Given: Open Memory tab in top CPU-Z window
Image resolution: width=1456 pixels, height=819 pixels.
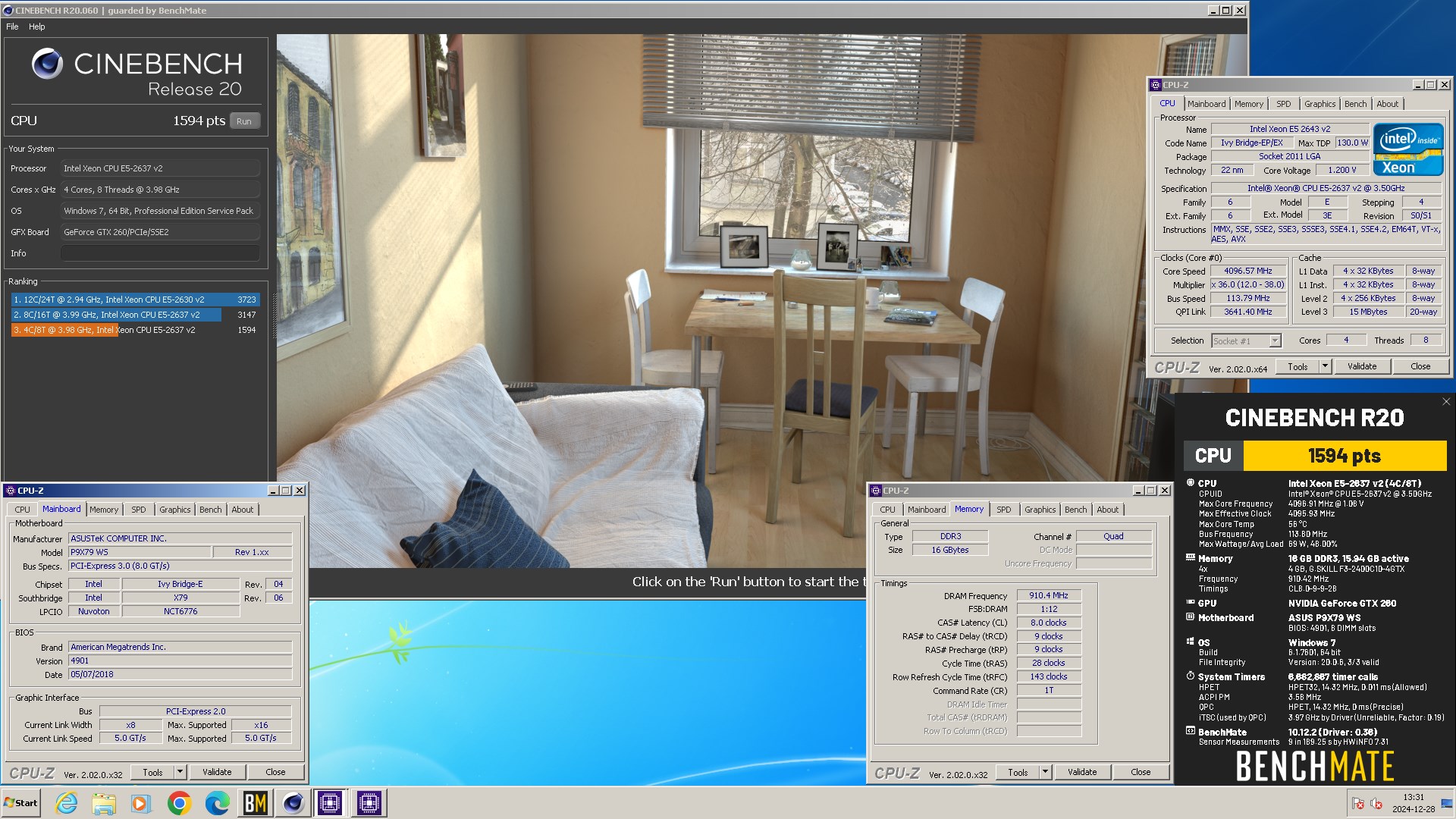Looking at the screenshot, I should pyautogui.click(x=1248, y=104).
